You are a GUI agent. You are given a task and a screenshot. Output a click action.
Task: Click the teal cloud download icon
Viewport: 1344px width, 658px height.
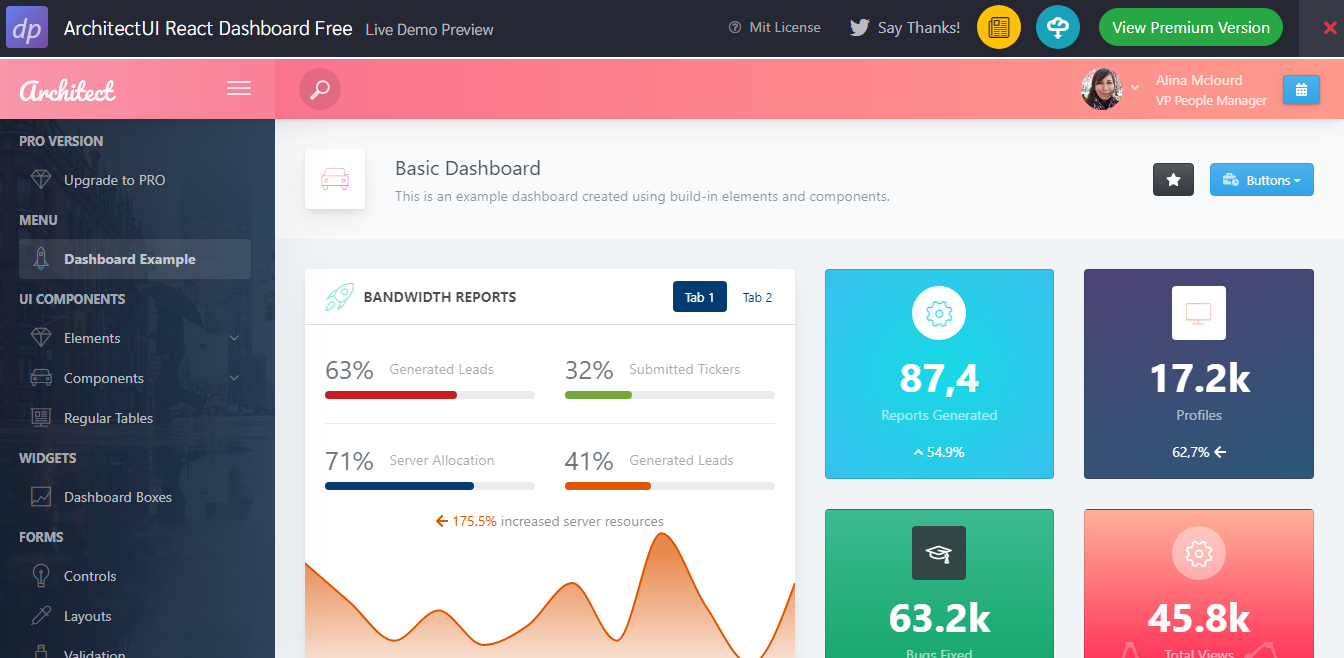(1057, 28)
